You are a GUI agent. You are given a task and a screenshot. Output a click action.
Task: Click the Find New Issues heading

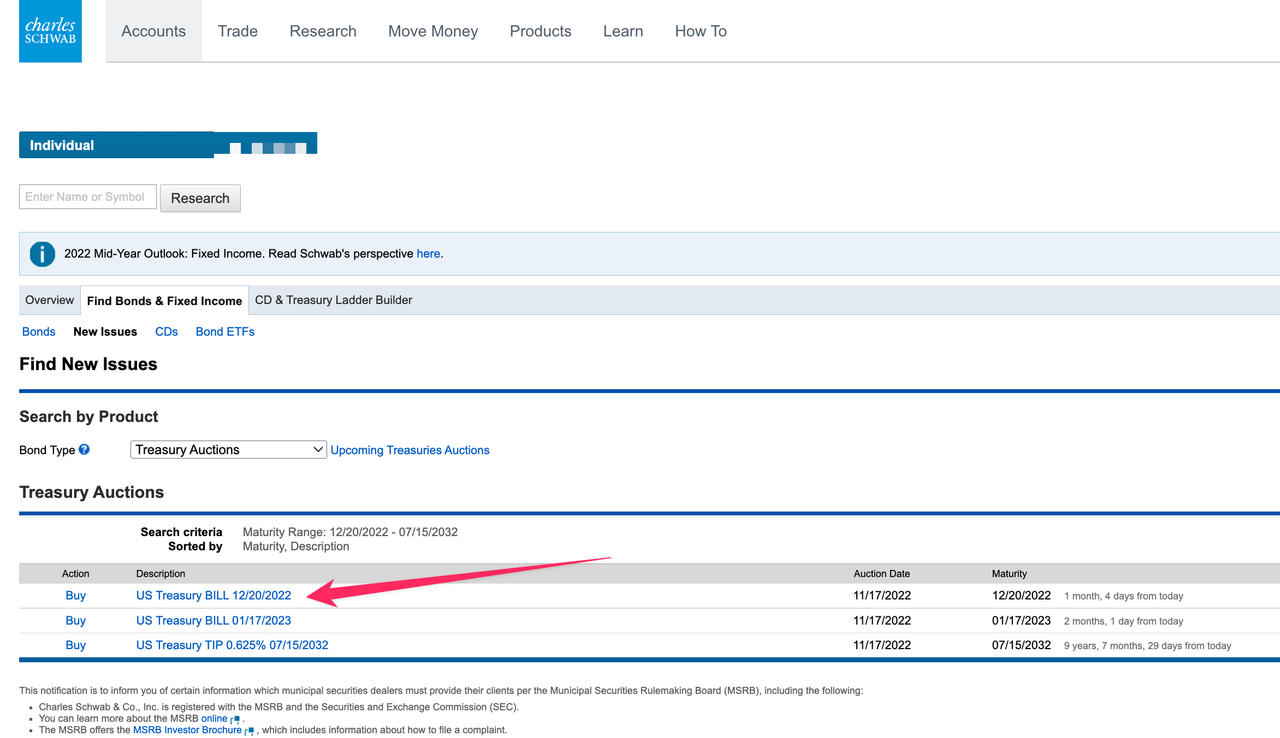click(x=88, y=364)
